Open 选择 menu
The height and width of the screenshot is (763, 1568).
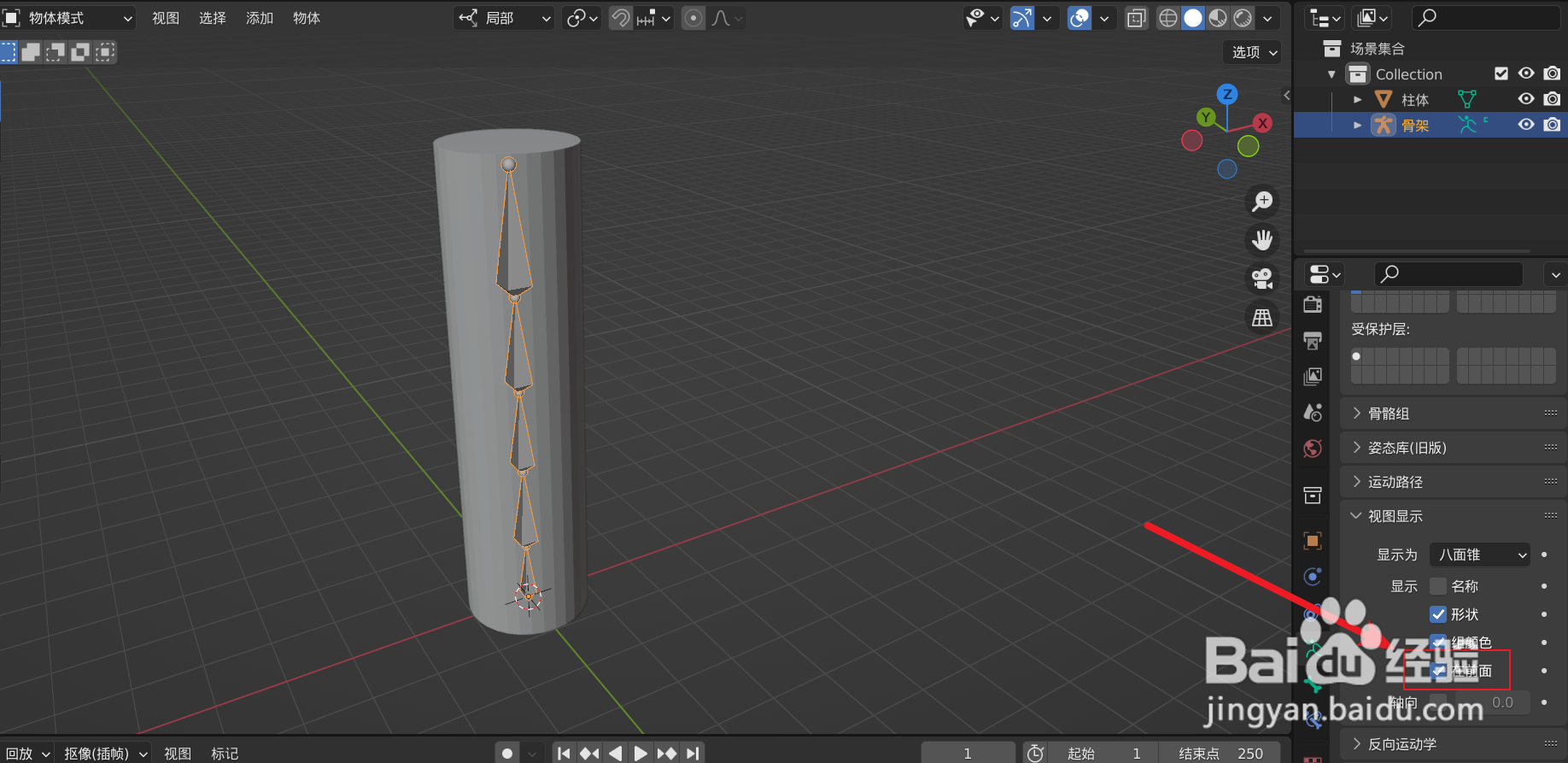213,18
